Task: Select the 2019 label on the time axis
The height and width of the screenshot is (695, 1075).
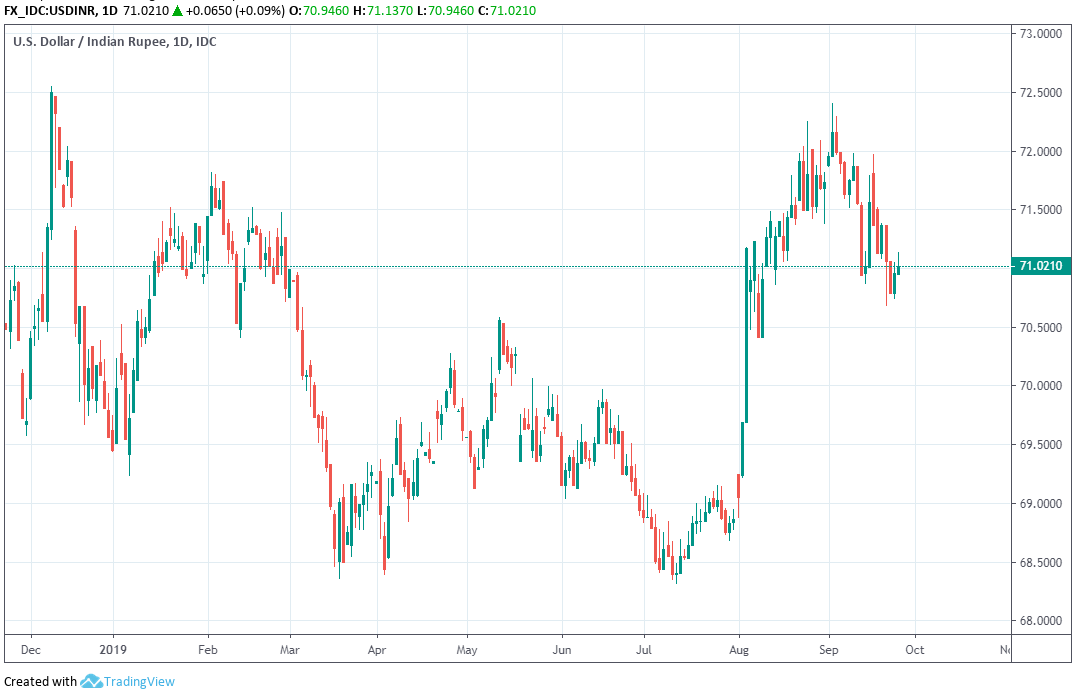Action: pyautogui.click(x=113, y=649)
